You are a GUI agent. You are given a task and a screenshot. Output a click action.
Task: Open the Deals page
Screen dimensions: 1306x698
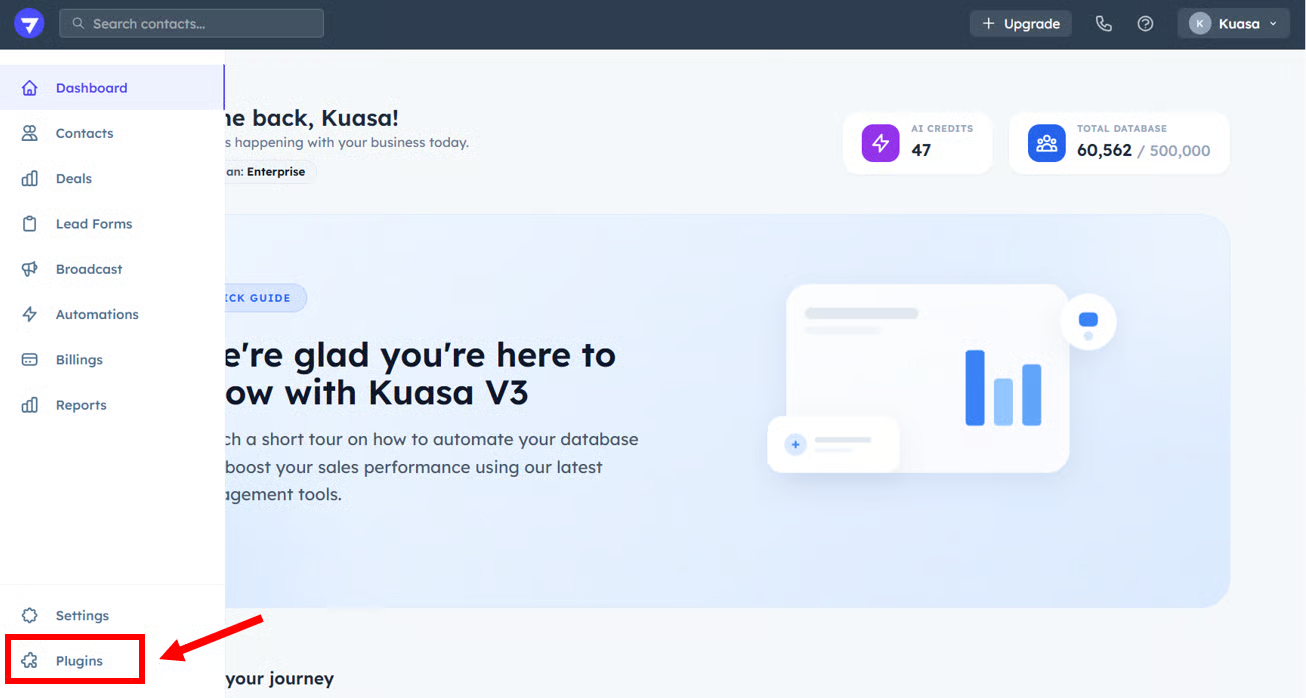(73, 179)
